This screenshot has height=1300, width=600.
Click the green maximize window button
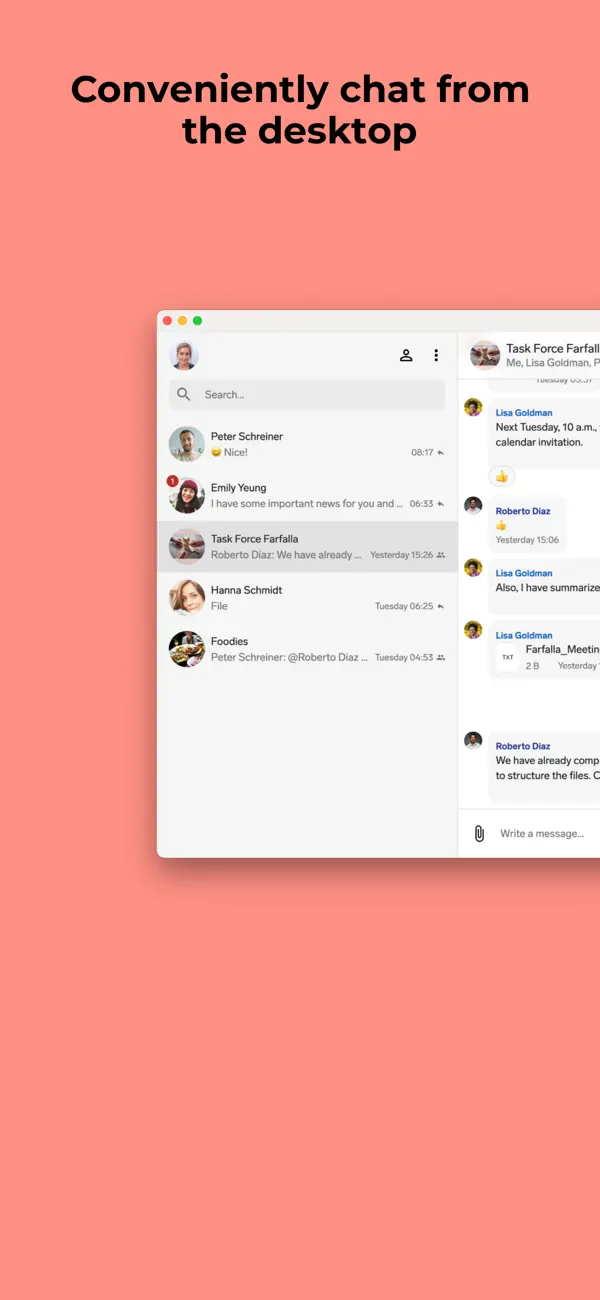pyautogui.click(x=197, y=321)
